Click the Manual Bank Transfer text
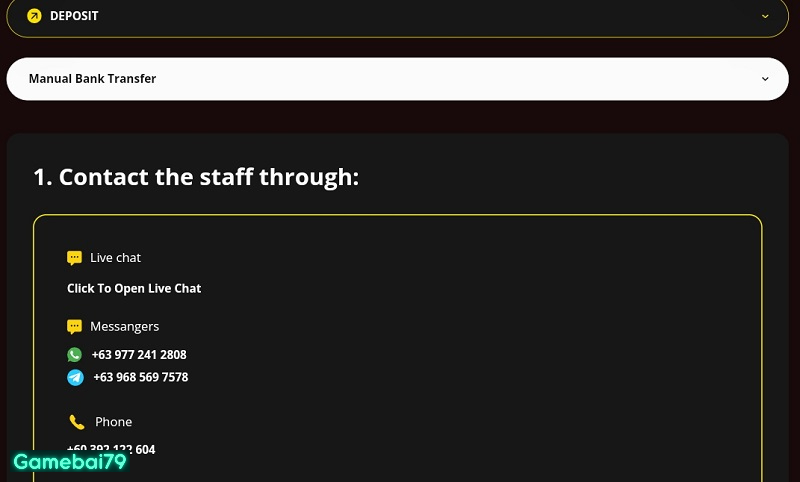800x482 pixels. [x=92, y=79]
